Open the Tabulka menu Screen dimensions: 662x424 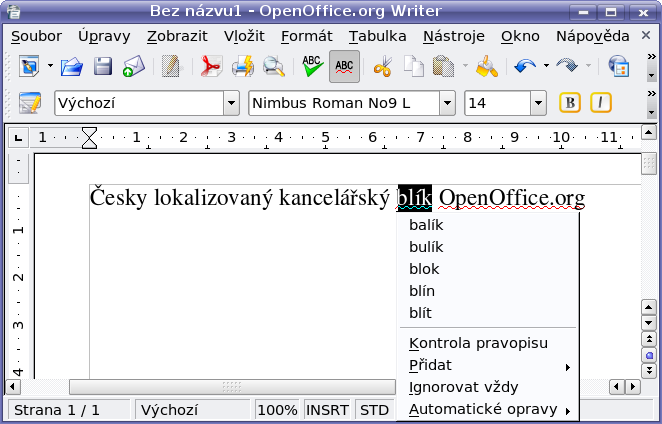click(378, 36)
